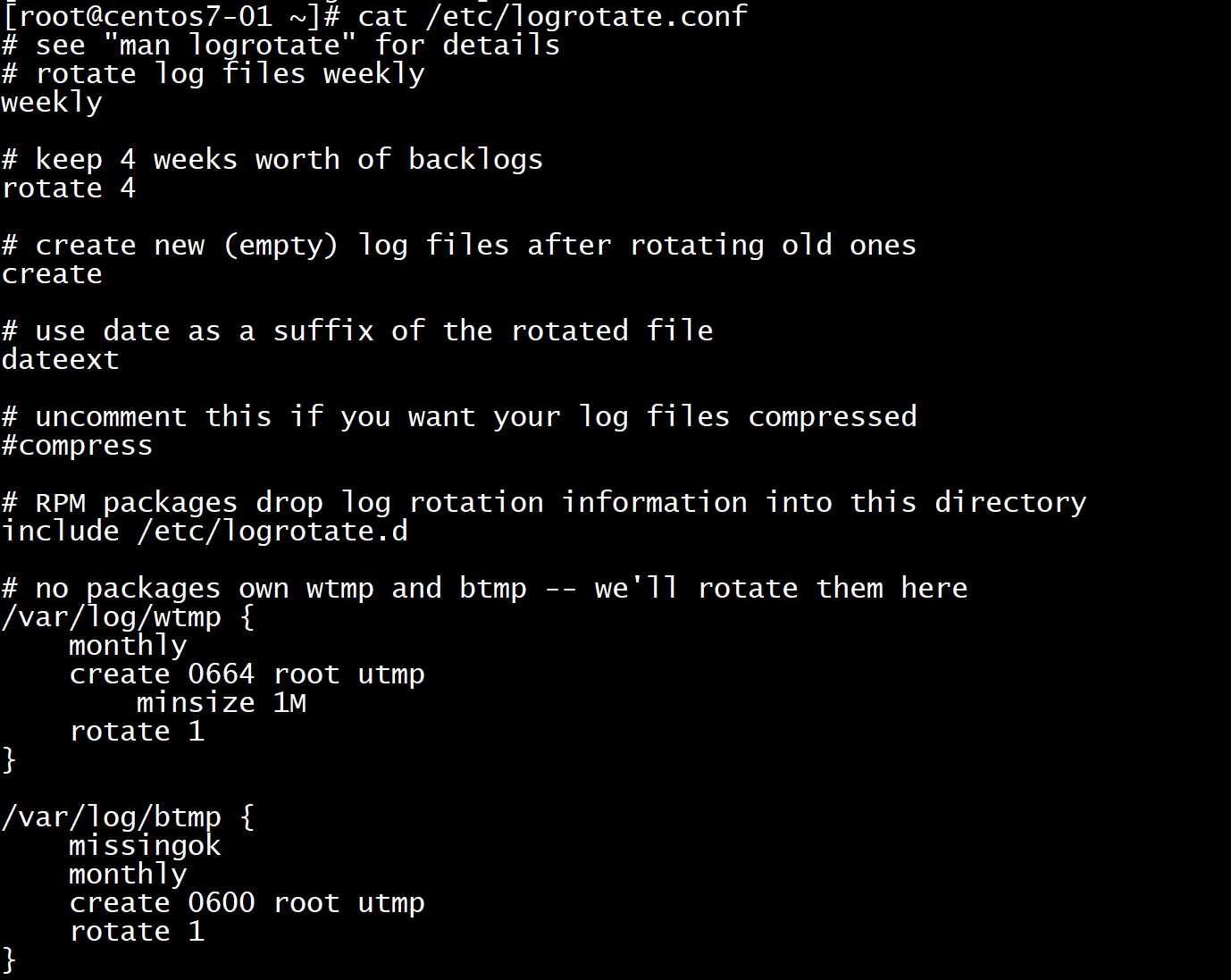Image resolution: width=1231 pixels, height=980 pixels.
Task: Click 'create 0600 root utmp' line
Action: 247,903
